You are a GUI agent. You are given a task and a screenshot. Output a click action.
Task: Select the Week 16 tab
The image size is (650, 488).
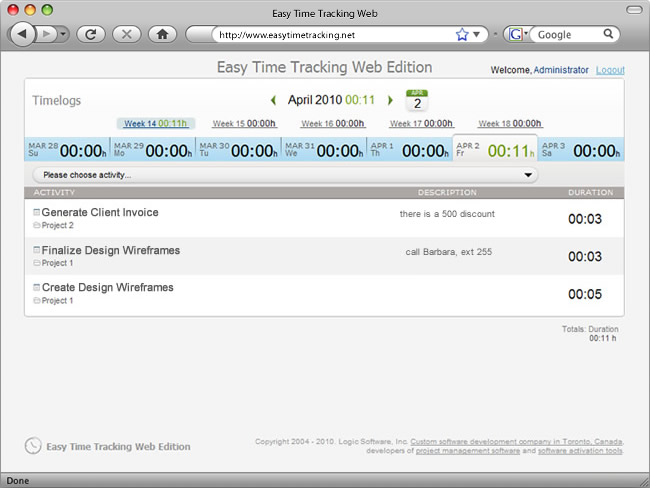tap(333, 124)
